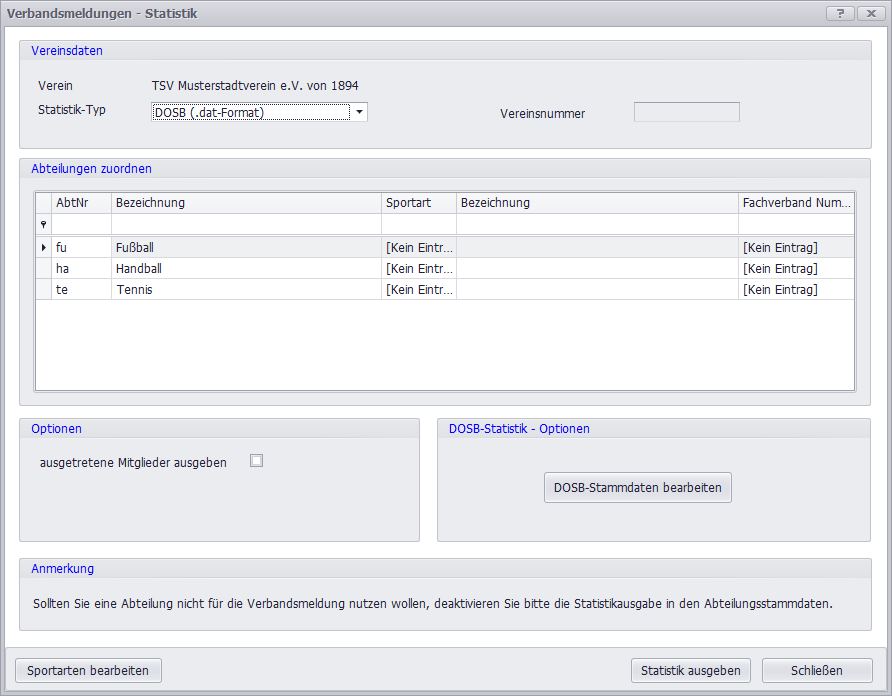Click the help question mark button
The height and width of the screenshot is (696, 892).
(839, 13)
